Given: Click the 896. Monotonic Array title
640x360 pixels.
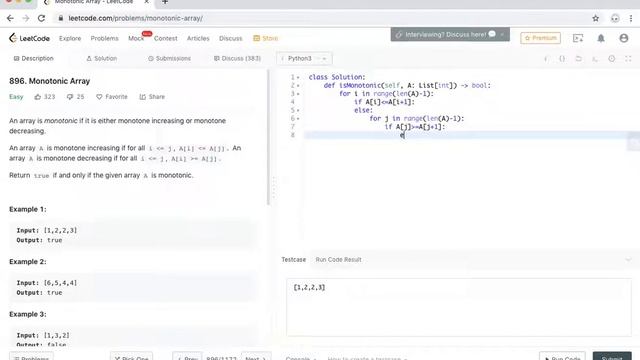Looking at the screenshot, I should [x=49, y=81].
